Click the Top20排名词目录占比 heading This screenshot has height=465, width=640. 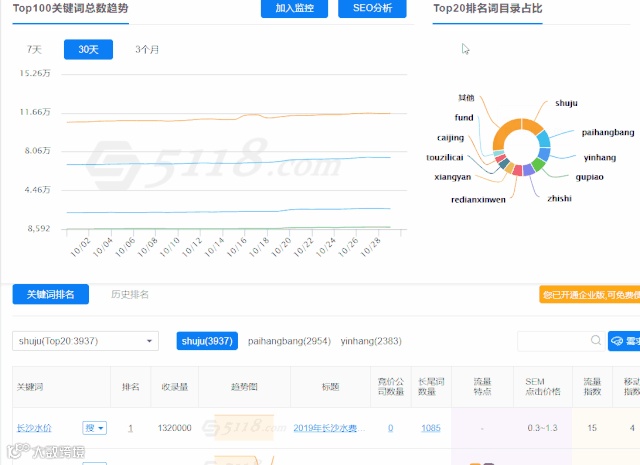(x=487, y=8)
